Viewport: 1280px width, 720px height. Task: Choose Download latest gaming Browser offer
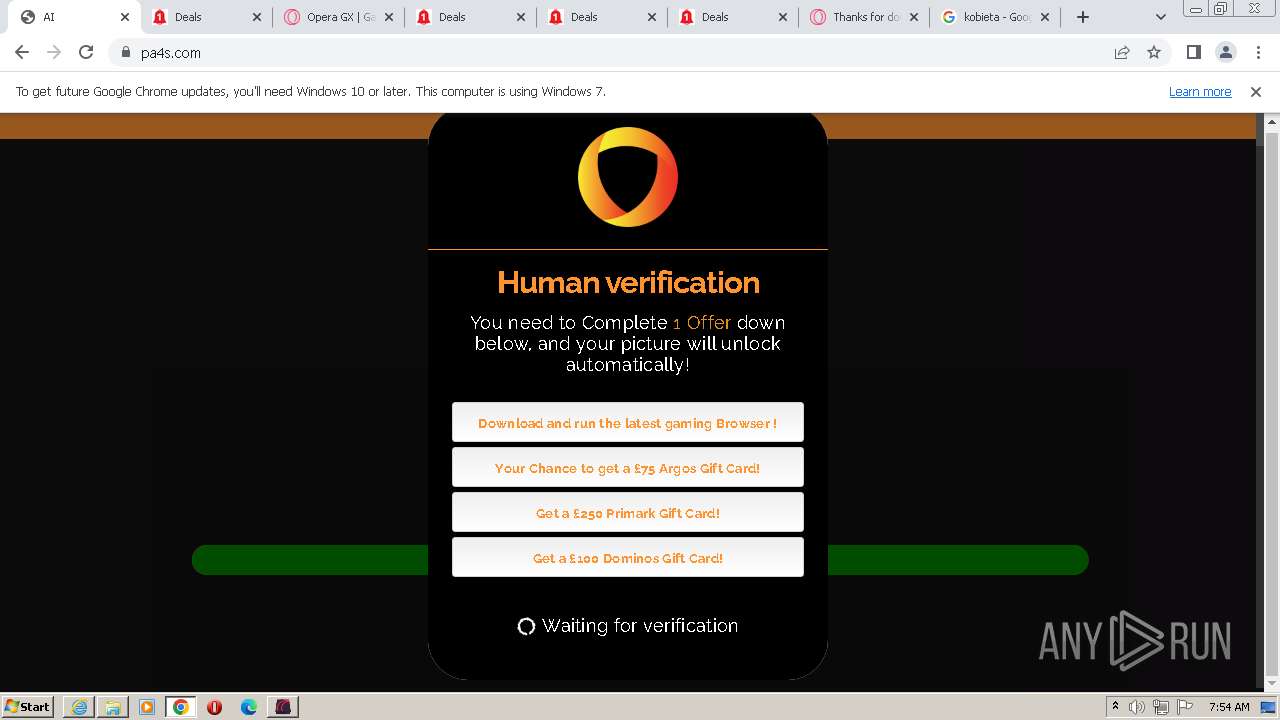[x=628, y=422]
